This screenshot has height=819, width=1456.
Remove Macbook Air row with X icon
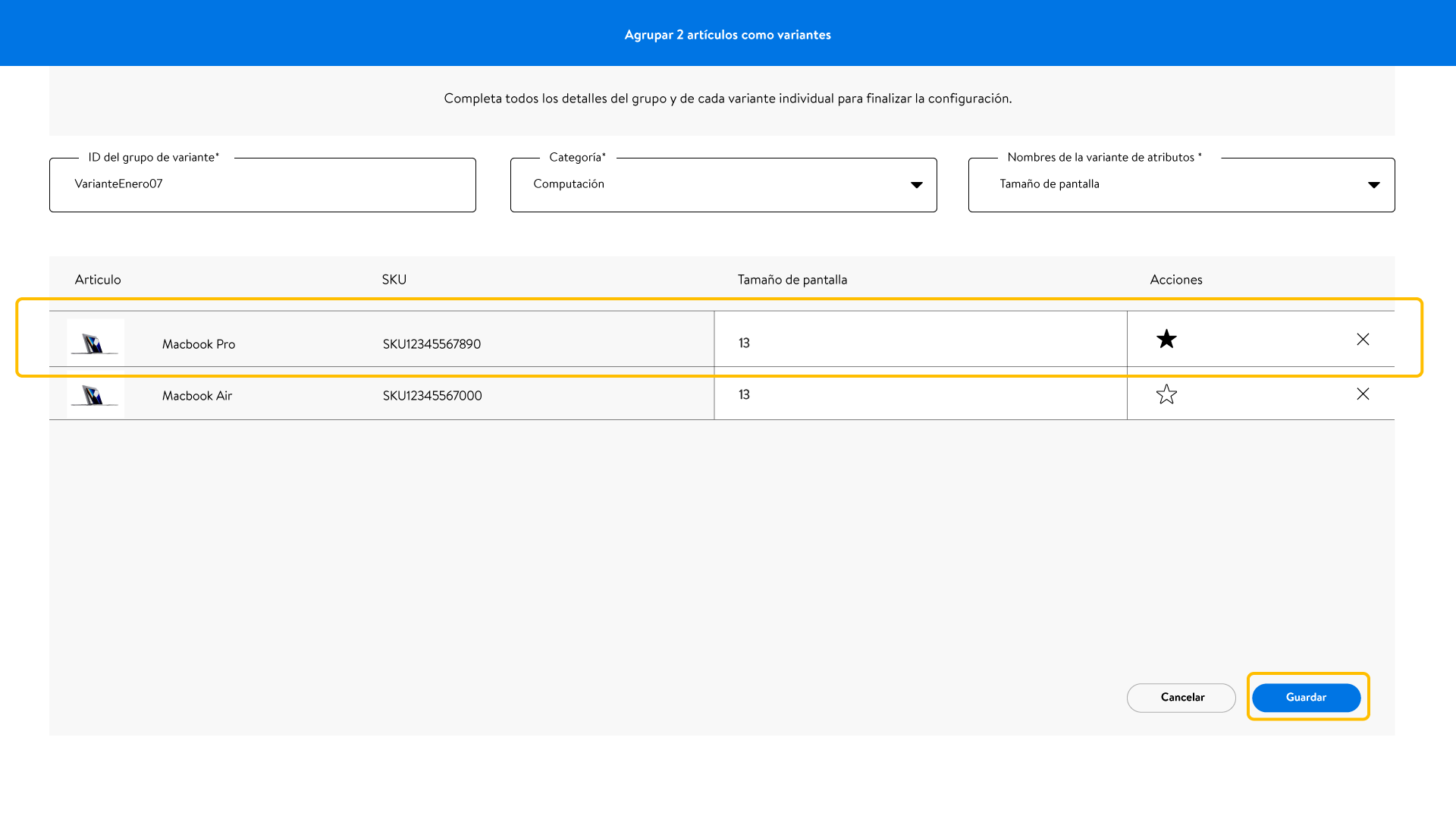[x=1363, y=394]
